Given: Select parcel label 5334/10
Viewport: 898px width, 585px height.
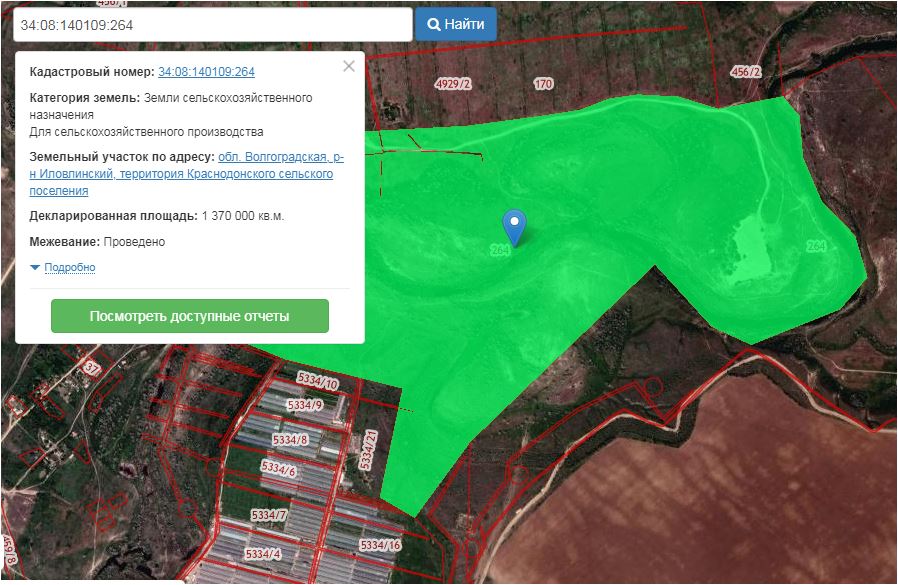Looking at the screenshot, I should (x=318, y=381).
